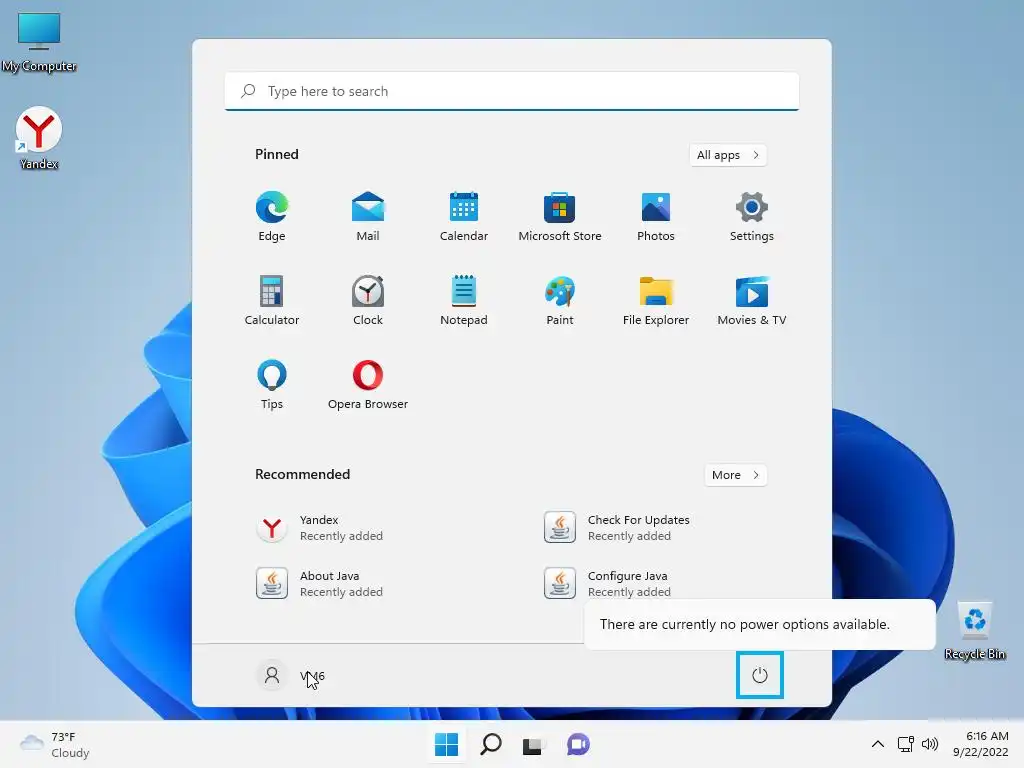Image resolution: width=1024 pixels, height=768 pixels.
Task: Launch Paint
Action: tap(560, 300)
